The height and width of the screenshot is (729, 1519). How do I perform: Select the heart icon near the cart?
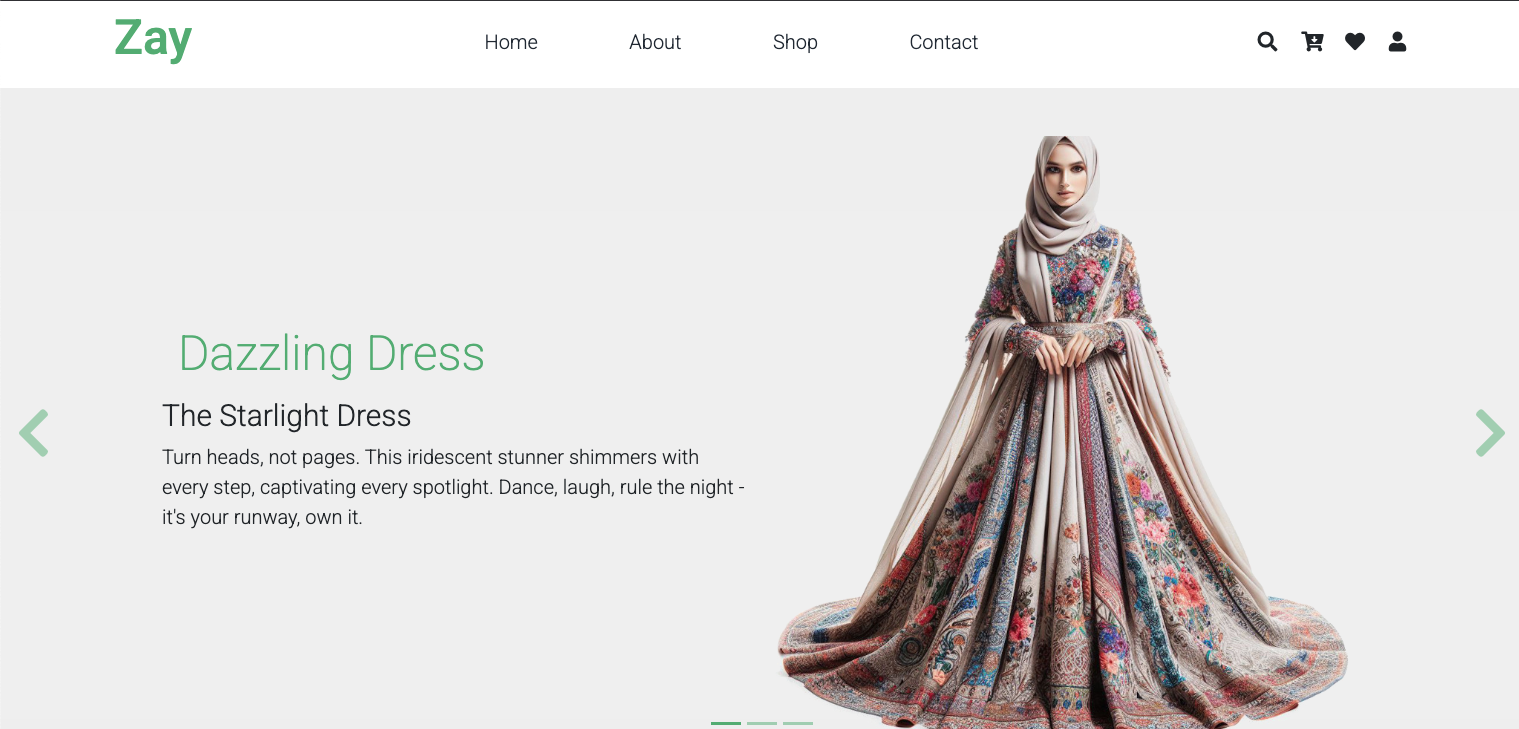click(x=1355, y=42)
